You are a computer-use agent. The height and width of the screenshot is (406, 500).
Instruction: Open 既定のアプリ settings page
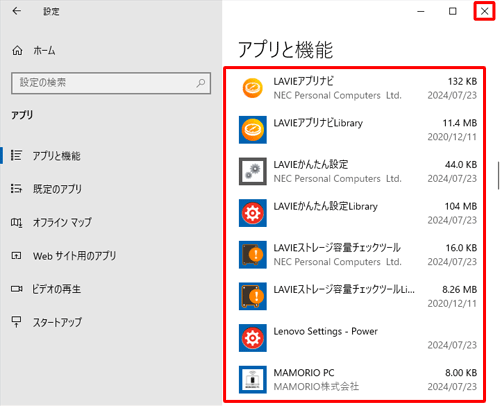pyautogui.click(x=57, y=189)
